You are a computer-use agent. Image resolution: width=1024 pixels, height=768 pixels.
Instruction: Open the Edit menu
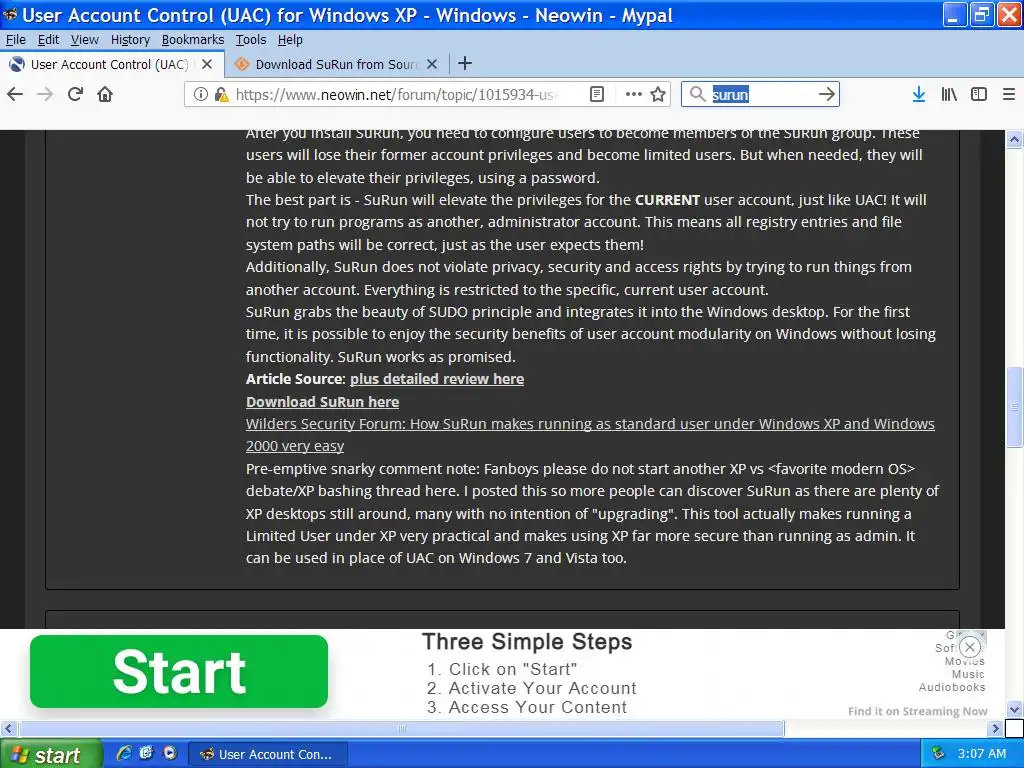48,40
